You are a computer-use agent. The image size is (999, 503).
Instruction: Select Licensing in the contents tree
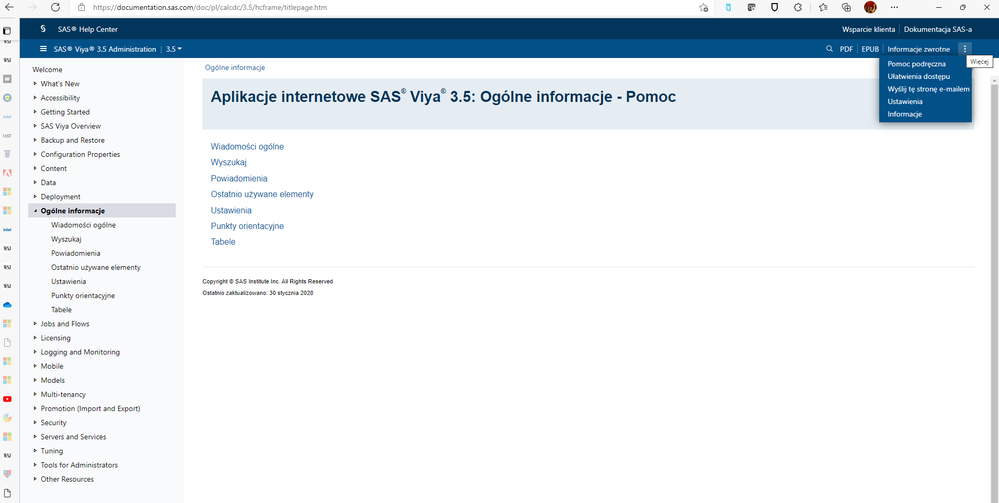pos(55,338)
